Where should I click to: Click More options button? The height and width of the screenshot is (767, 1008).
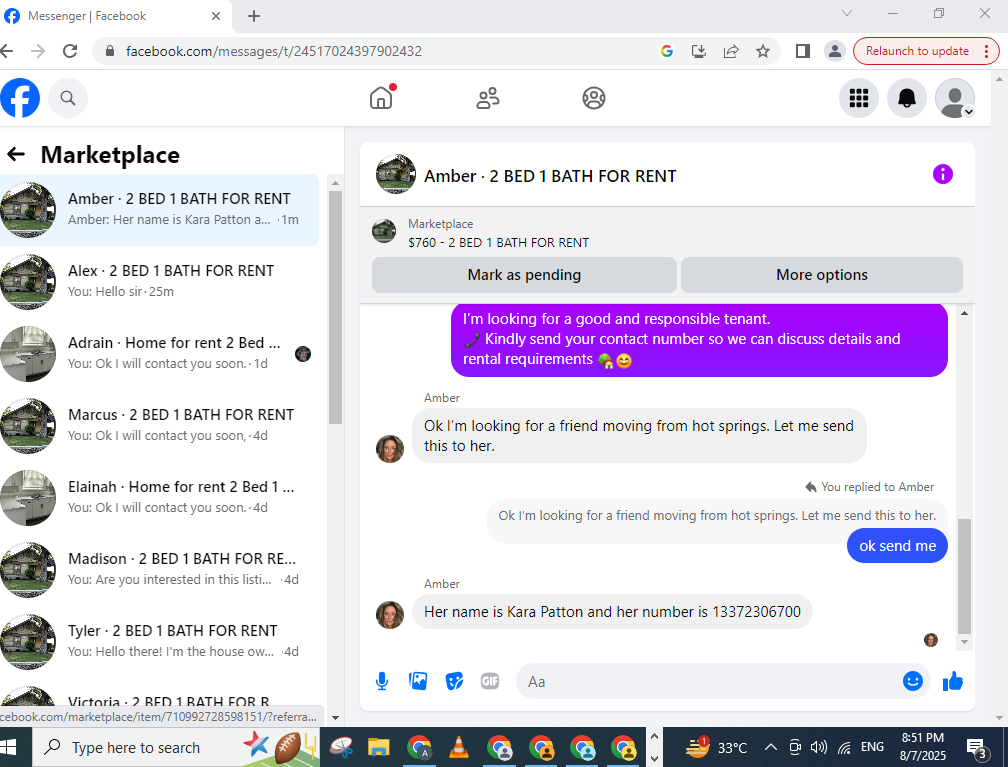(822, 275)
